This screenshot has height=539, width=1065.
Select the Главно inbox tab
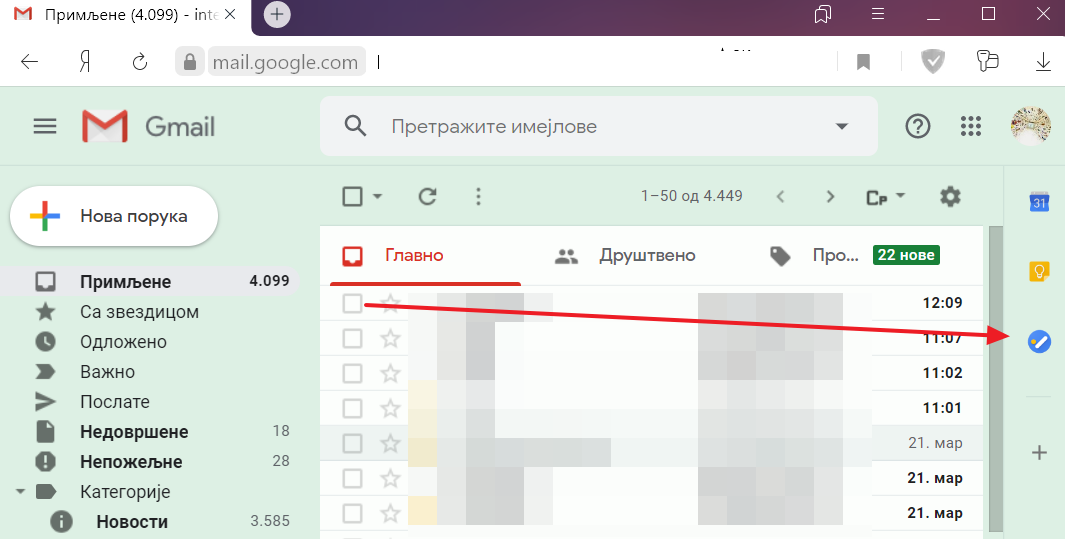click(414, 256)
